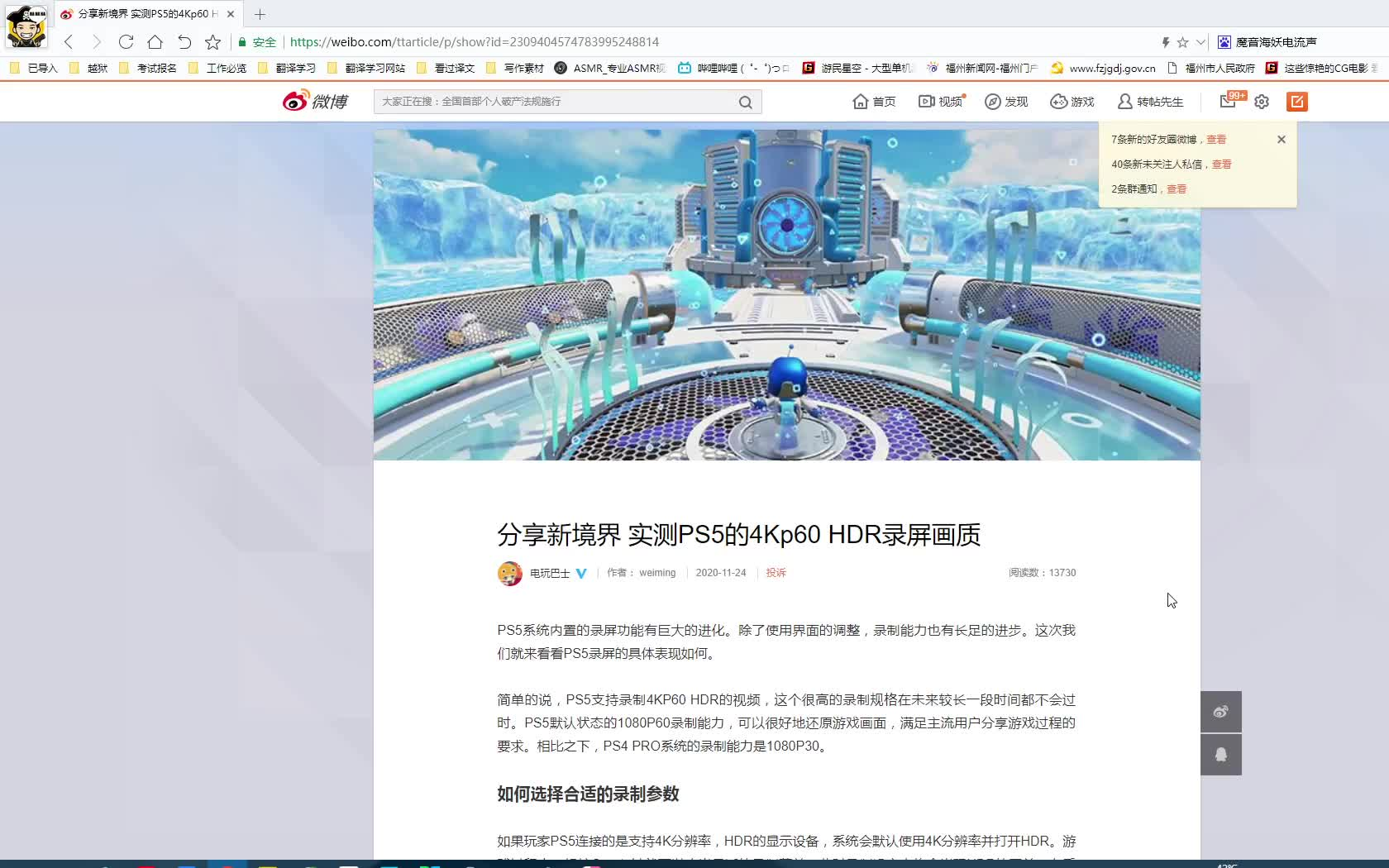This screenshot has height=868, width=1389.
Task: Open ASMR bookmark
Action: tap(610, 68)
